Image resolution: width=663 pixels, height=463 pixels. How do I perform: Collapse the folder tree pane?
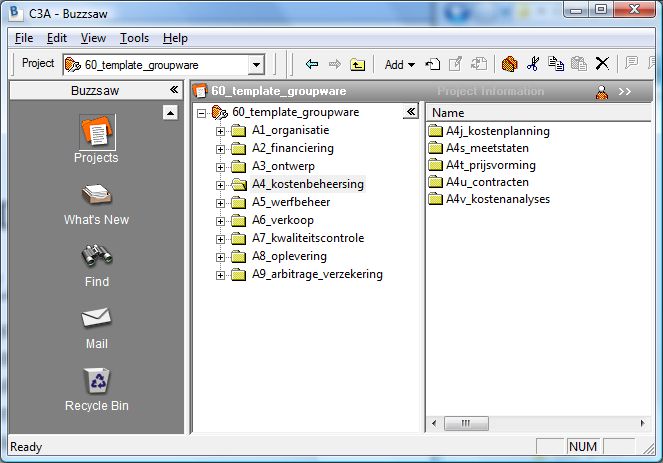pyautogui.click(x=411, y=112)
